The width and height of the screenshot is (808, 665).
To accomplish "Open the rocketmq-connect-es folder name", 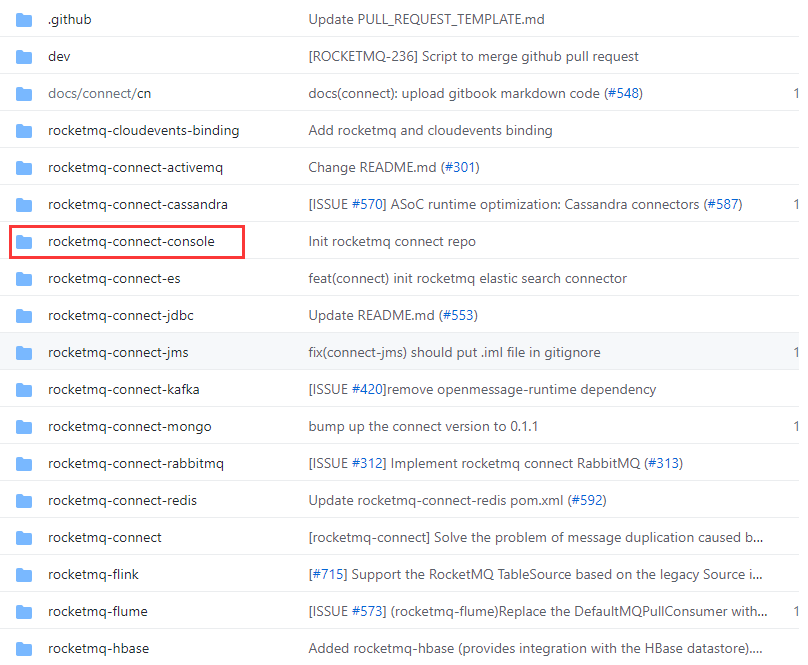I will pyautogui.click(x=114, y=278).
